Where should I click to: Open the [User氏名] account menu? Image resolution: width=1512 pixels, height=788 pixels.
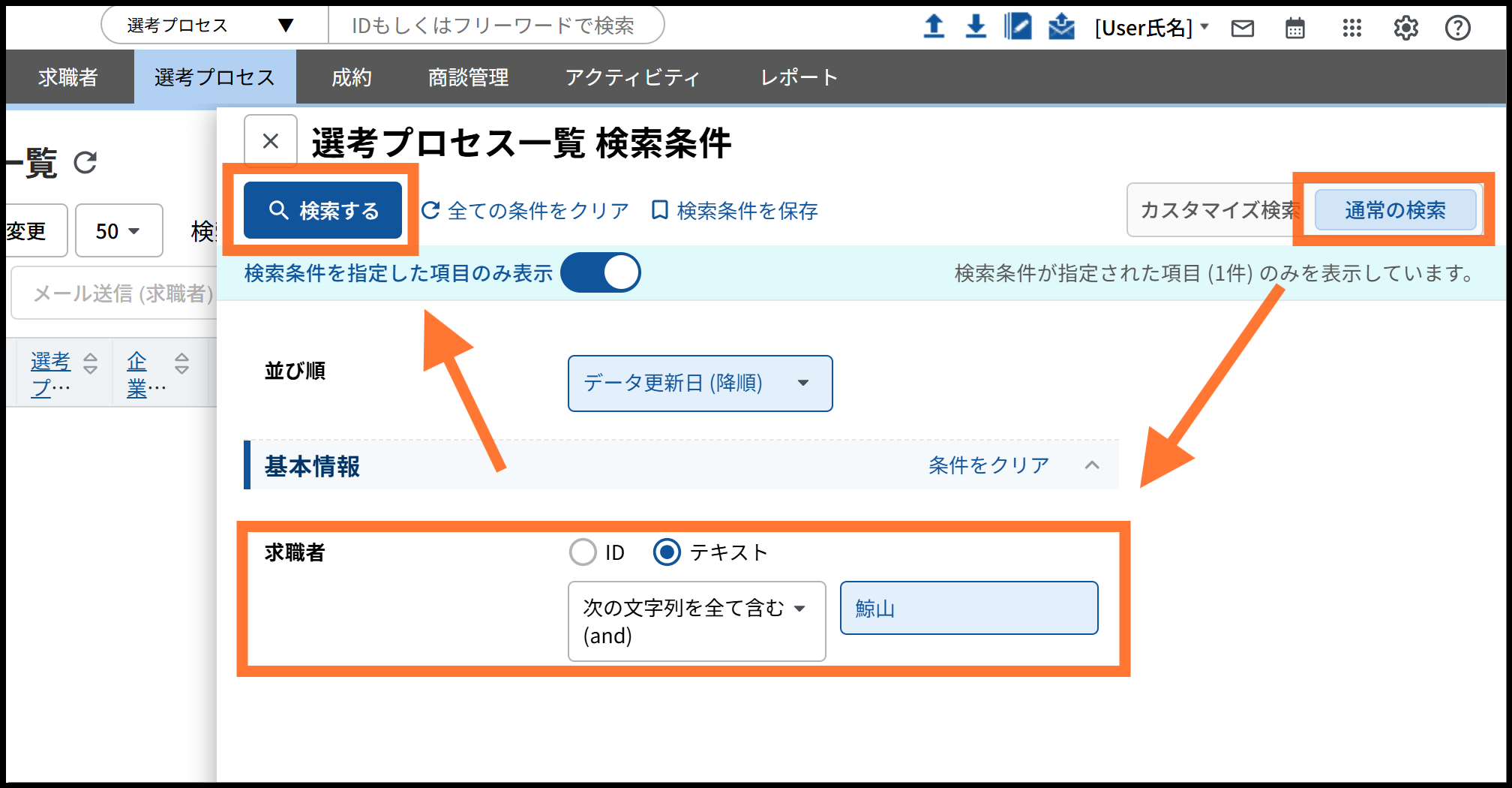[1151, 29]
